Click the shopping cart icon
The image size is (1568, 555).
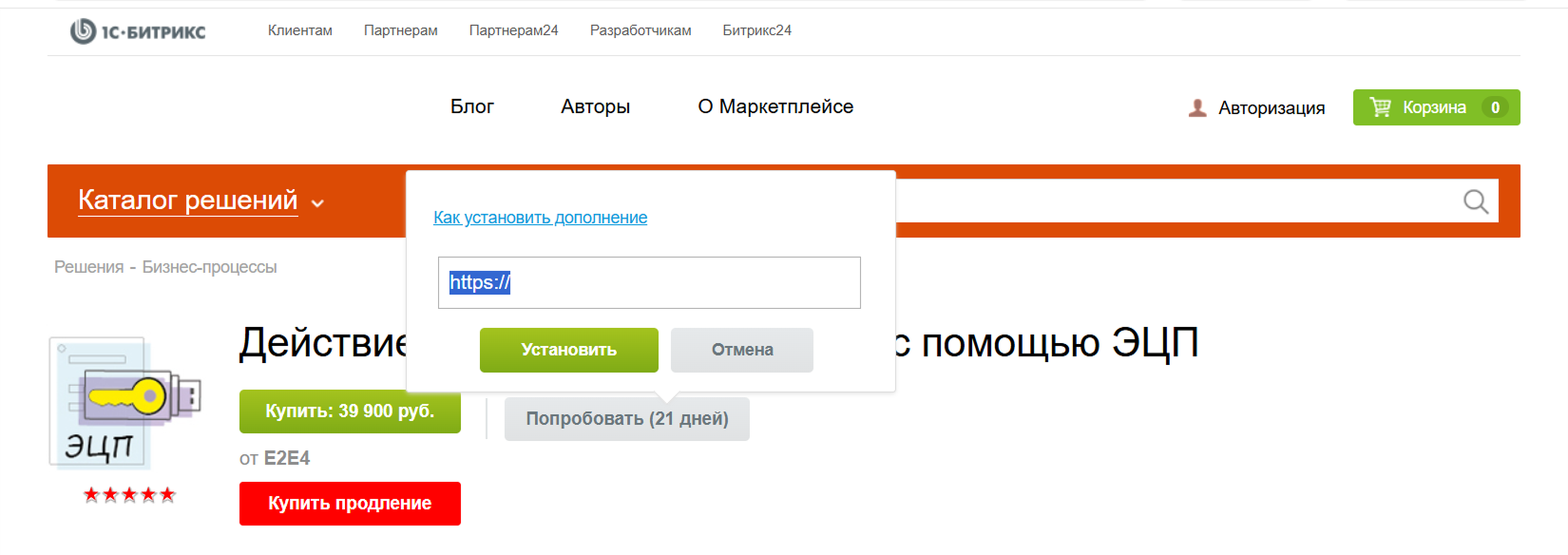click(x=1380, y=107)
